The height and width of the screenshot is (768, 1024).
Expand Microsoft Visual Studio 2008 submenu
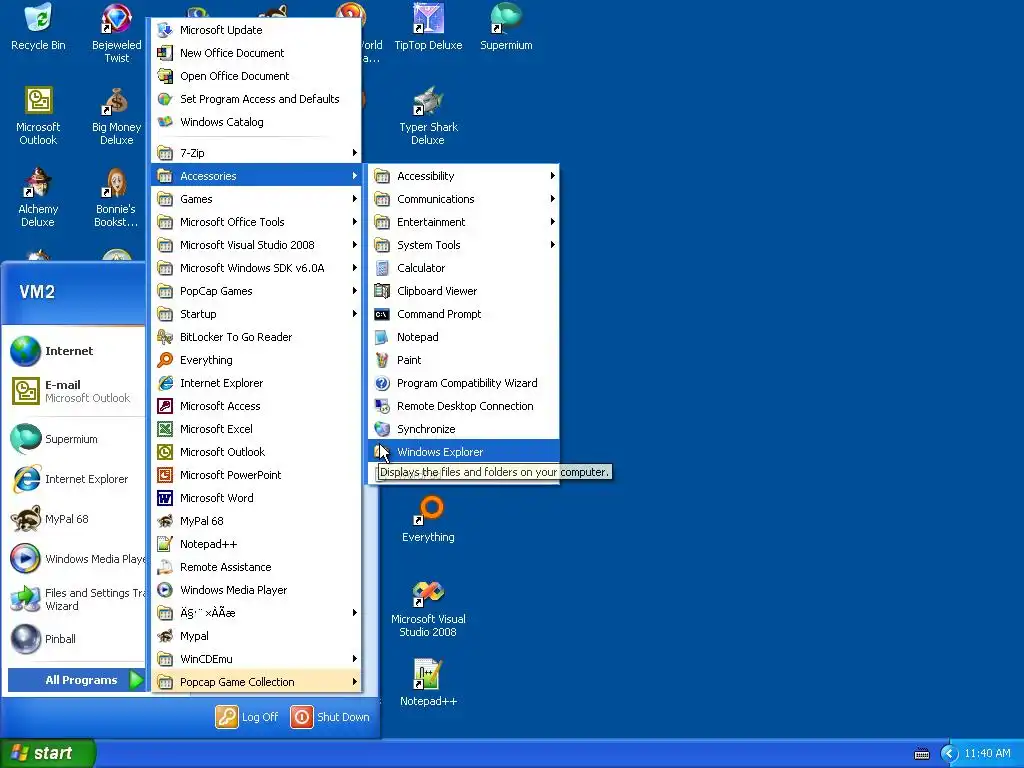point(256,245)
